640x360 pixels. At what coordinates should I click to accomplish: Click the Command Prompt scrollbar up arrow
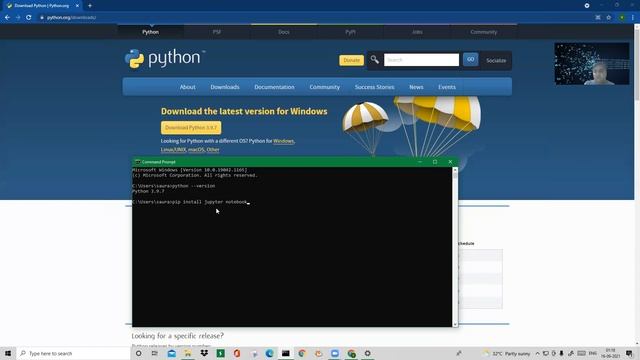455,169
